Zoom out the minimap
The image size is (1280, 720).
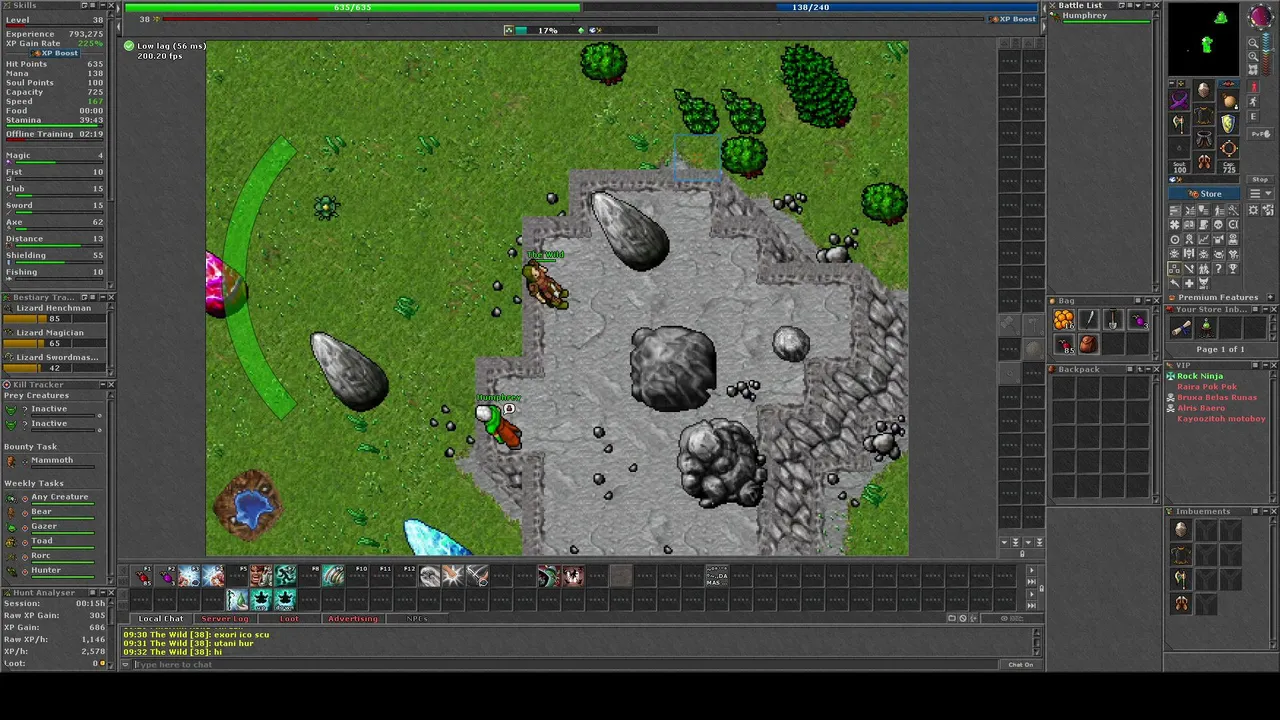point(1254,43)
